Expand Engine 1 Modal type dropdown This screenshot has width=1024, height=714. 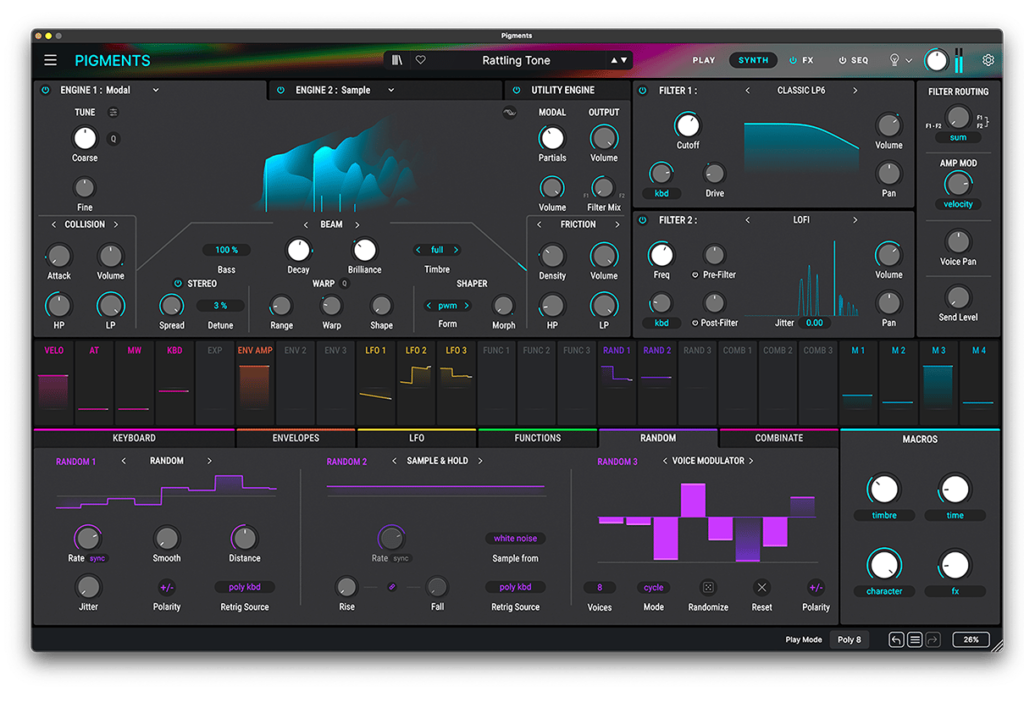point(155,90)
